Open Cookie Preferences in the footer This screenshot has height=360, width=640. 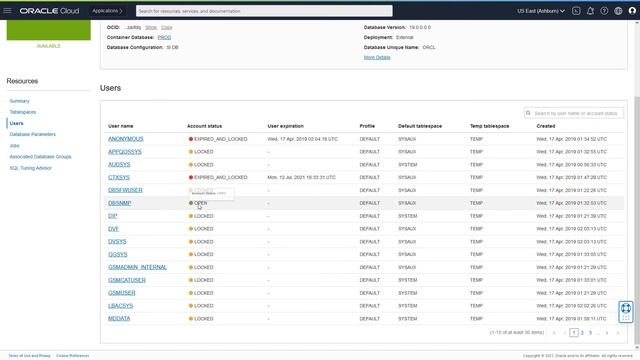(x=73, y=356)
